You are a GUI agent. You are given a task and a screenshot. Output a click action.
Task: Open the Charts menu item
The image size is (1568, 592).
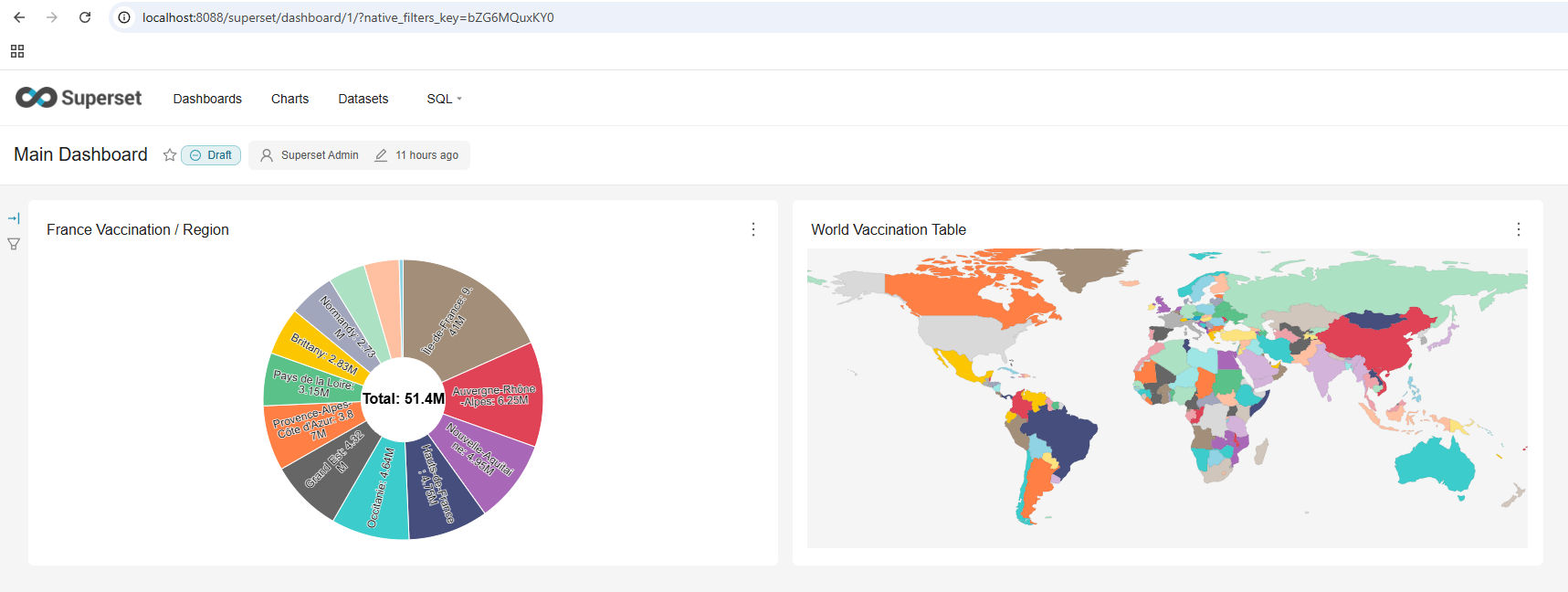[x=289, y=99]
